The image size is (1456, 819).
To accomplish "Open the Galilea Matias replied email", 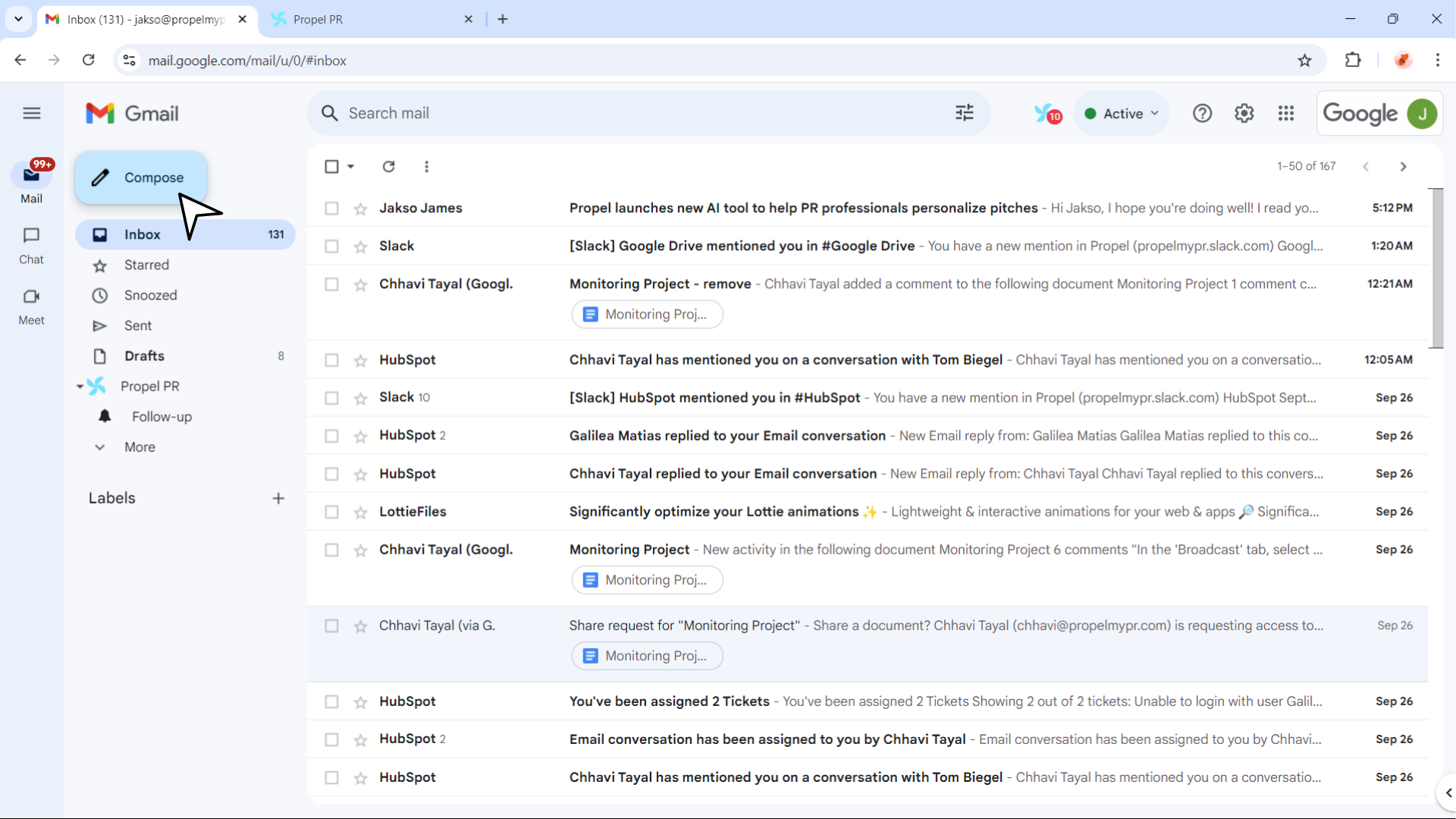I will (x=868, y=435).
